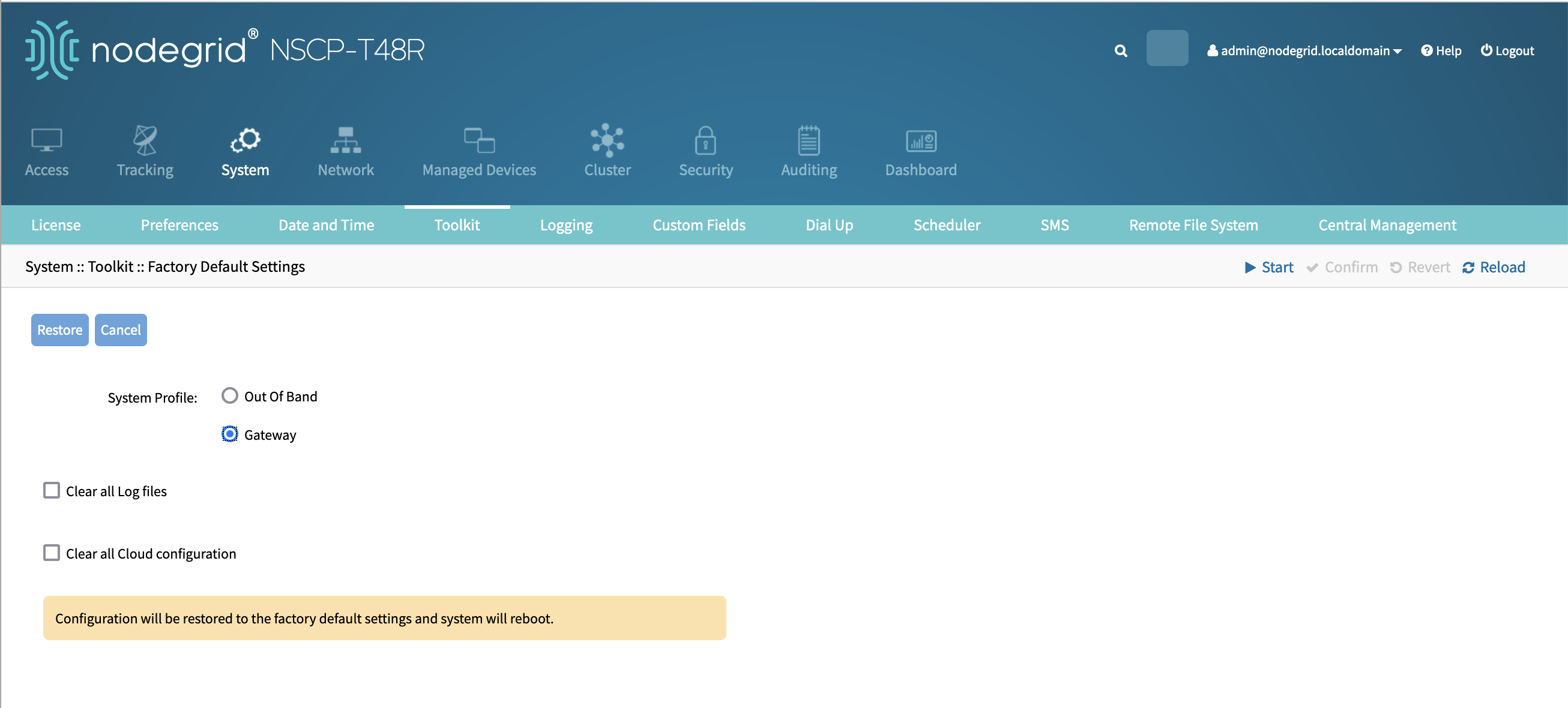Open the Central Management tab
Image resolution: width=1568 pixels, height=708 pixels.
pyautogui.click(x=1387, y=225)
